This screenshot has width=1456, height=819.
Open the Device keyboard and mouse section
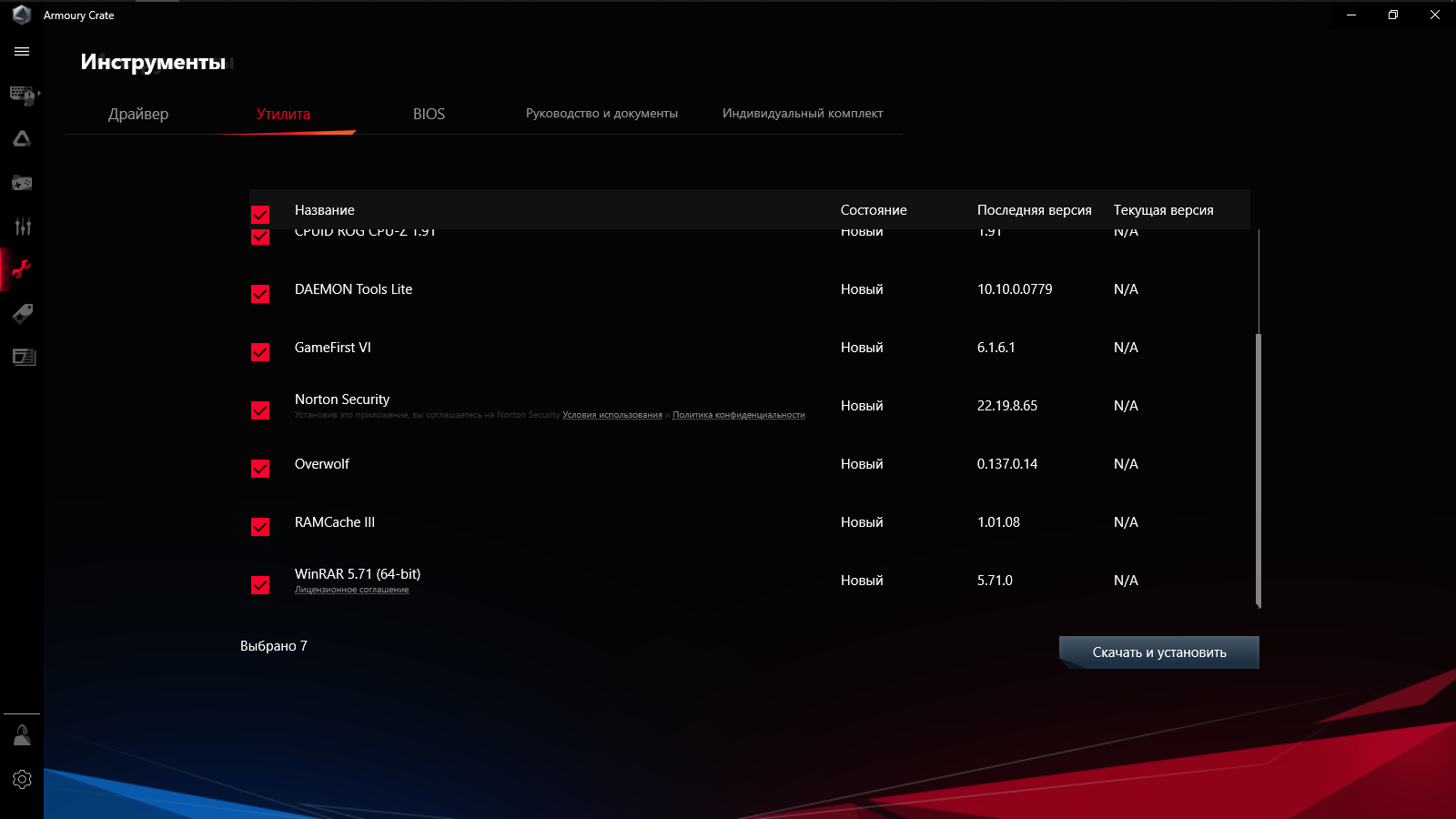22,95
